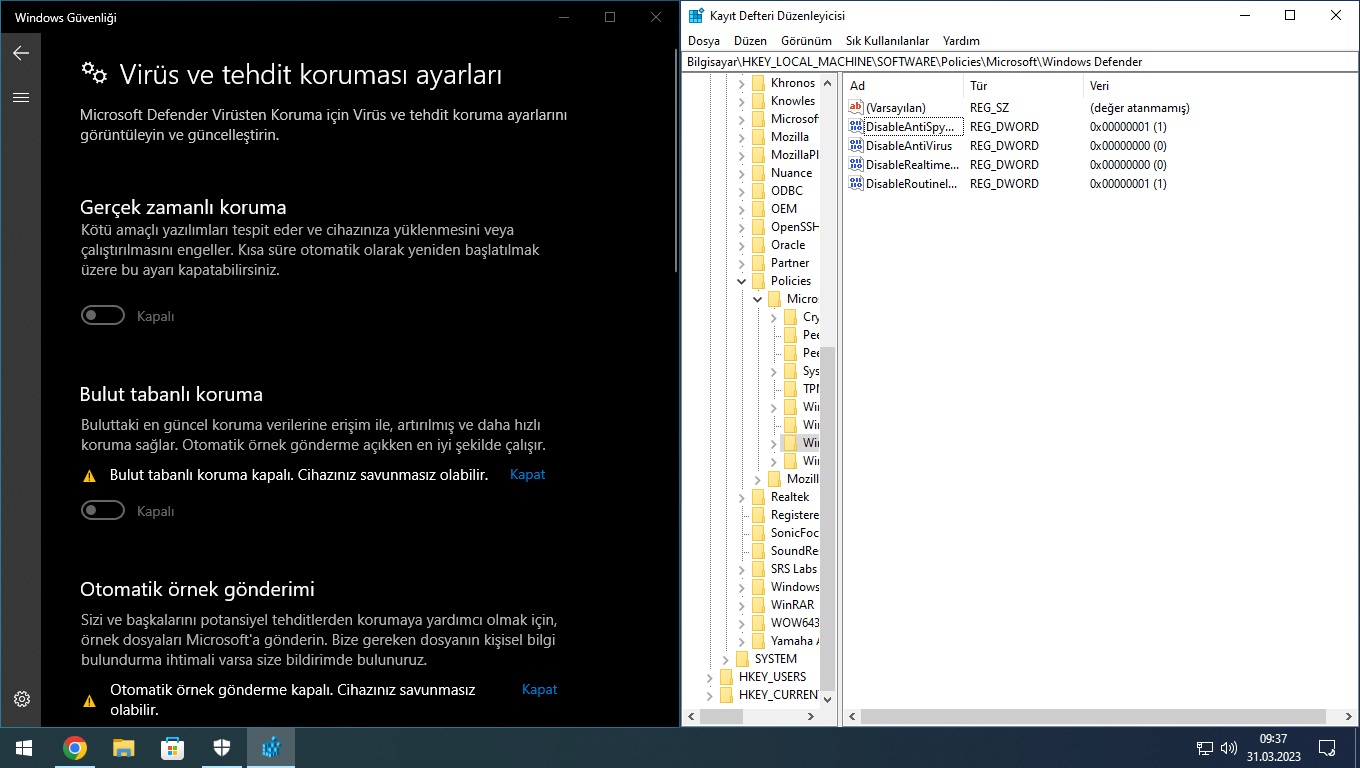Launch Google Chrome from the taskbar
The image size is (1360, 768).
pyautogui.click(x=74, y=747)
